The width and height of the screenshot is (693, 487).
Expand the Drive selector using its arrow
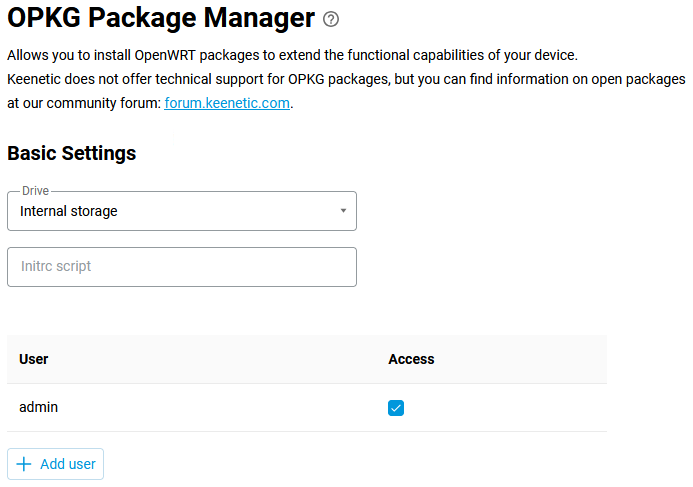[343, 211]
